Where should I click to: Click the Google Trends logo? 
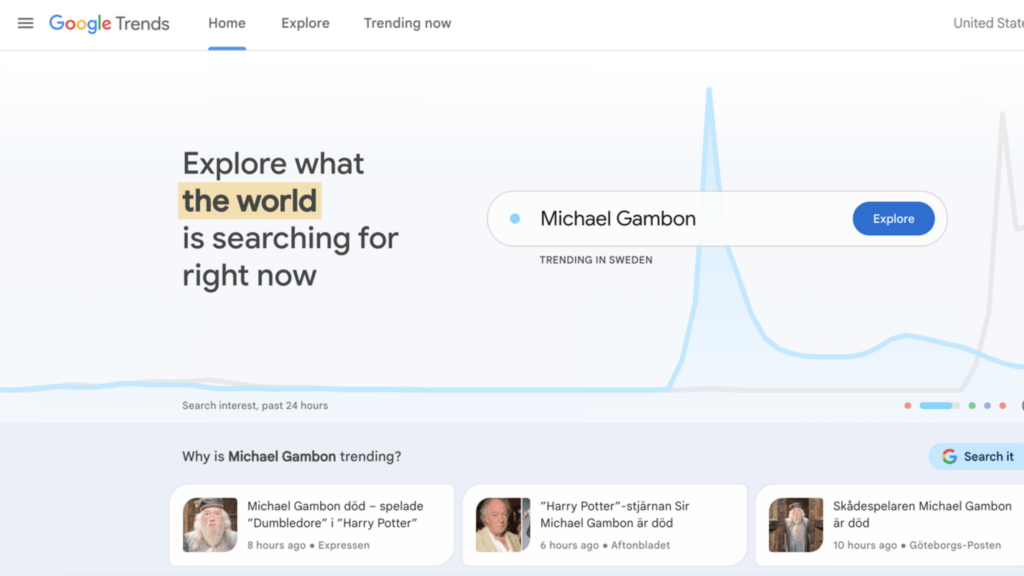click(x=109, y=24)
